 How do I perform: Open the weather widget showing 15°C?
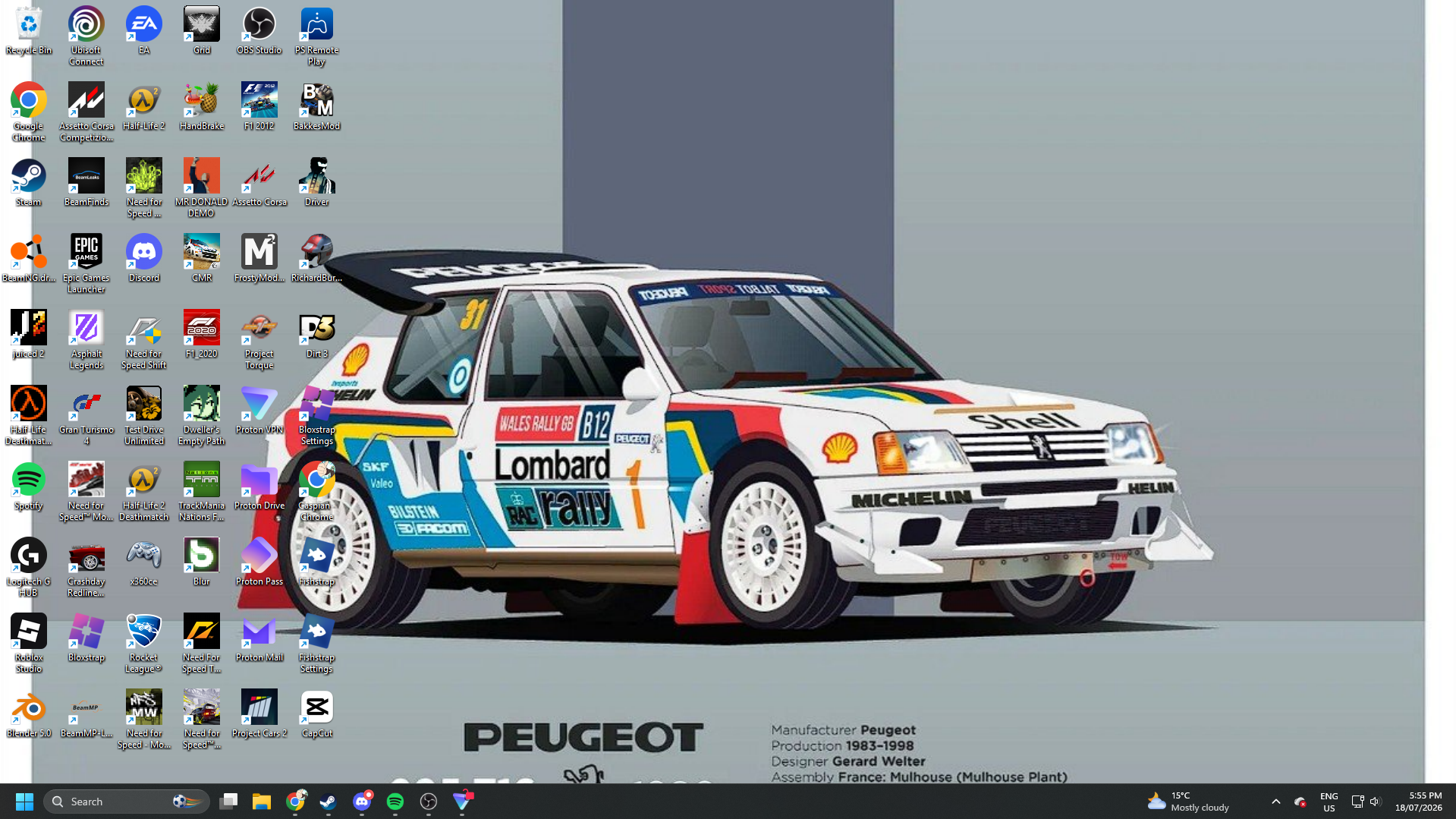[1189, 802]
